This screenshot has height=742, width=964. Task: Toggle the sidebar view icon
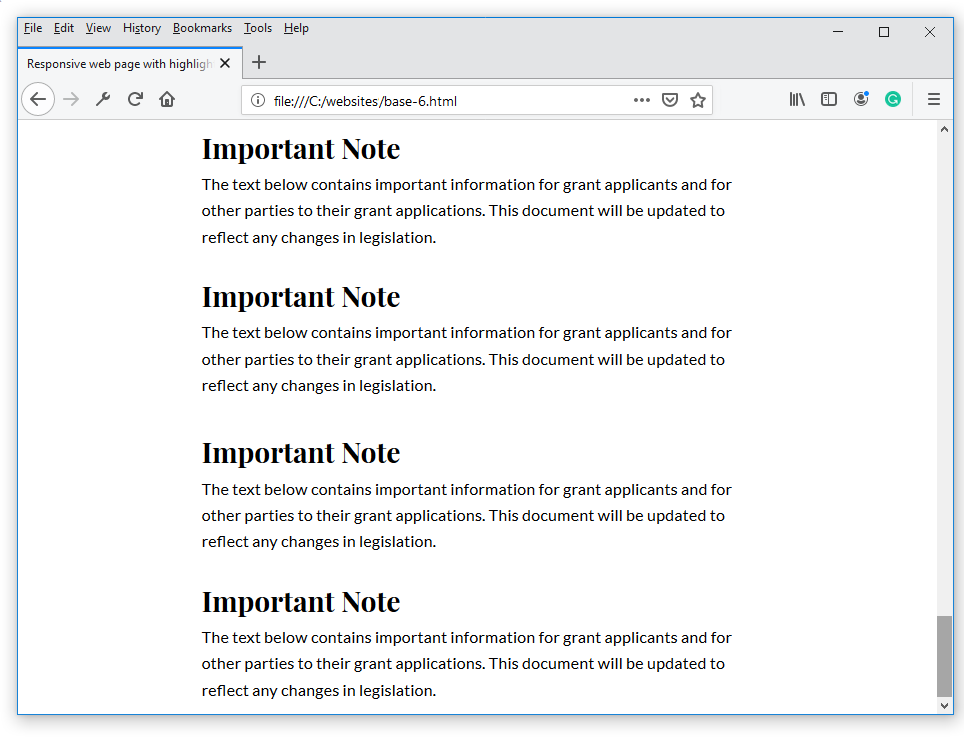pos(829,99)
